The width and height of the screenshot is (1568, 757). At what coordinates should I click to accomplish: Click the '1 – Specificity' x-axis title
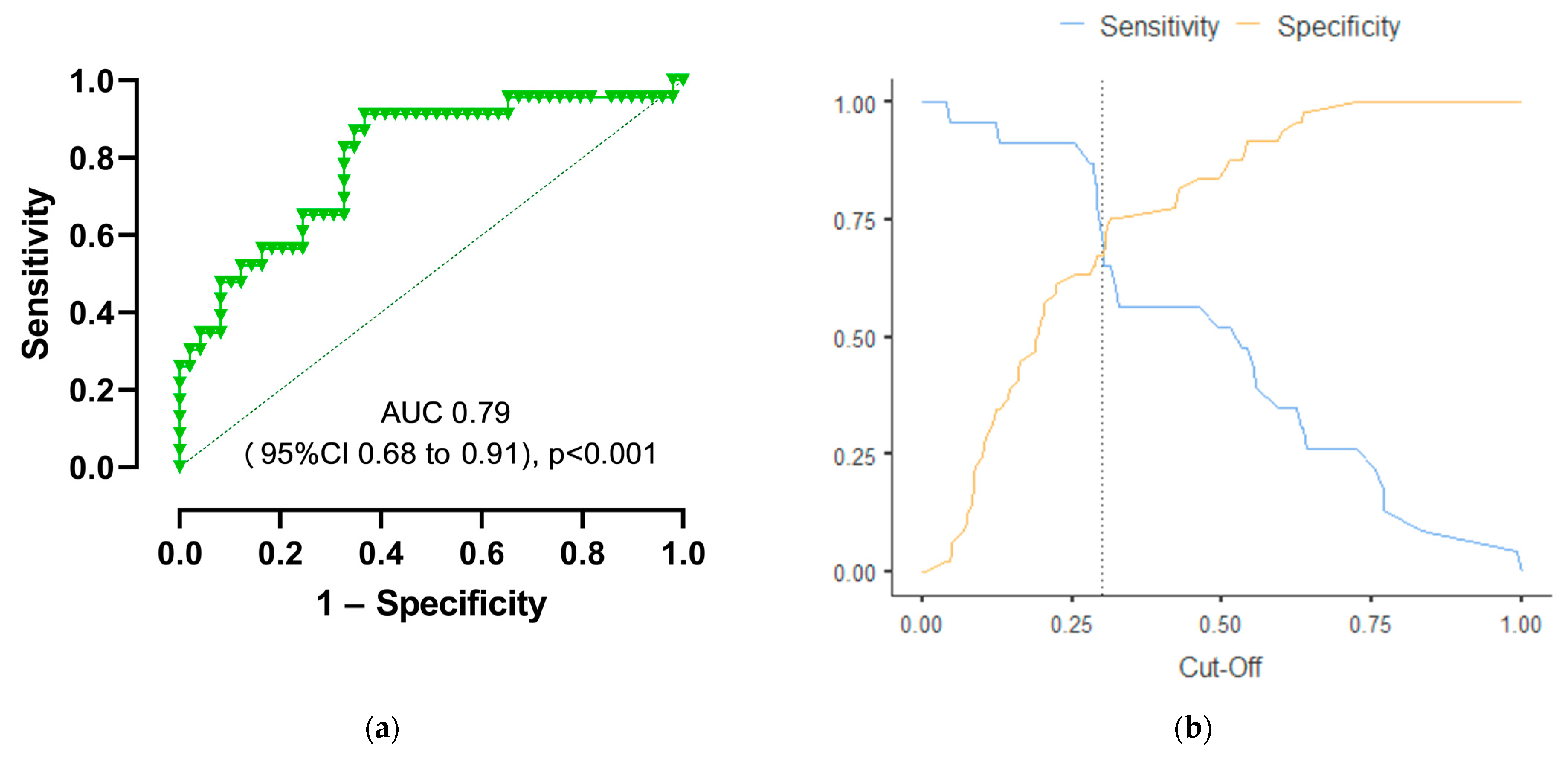click(x=431, y=603)
